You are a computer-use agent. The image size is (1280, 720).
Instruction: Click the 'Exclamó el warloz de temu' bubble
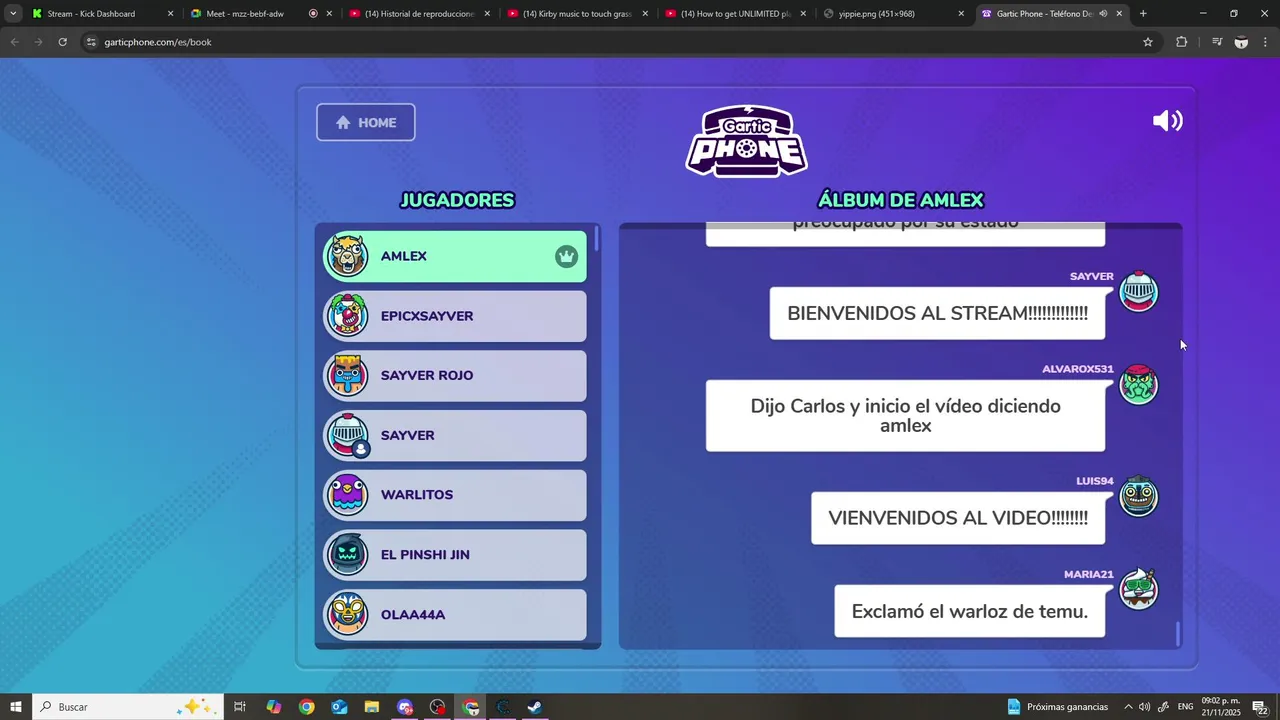point(969,611)
